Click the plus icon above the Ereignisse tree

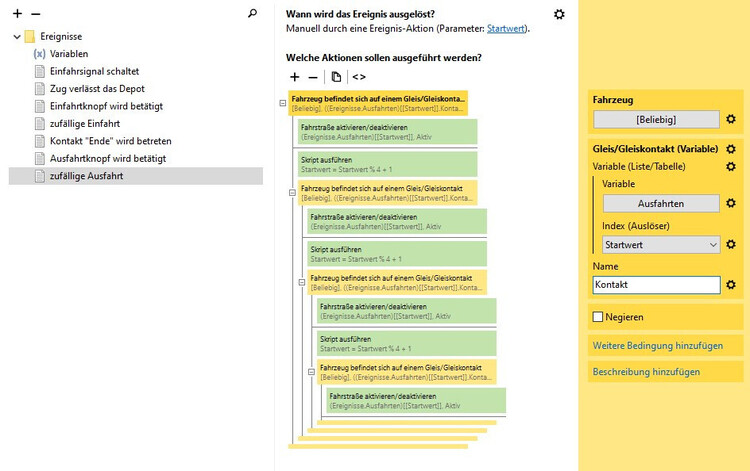click(17, 15)
